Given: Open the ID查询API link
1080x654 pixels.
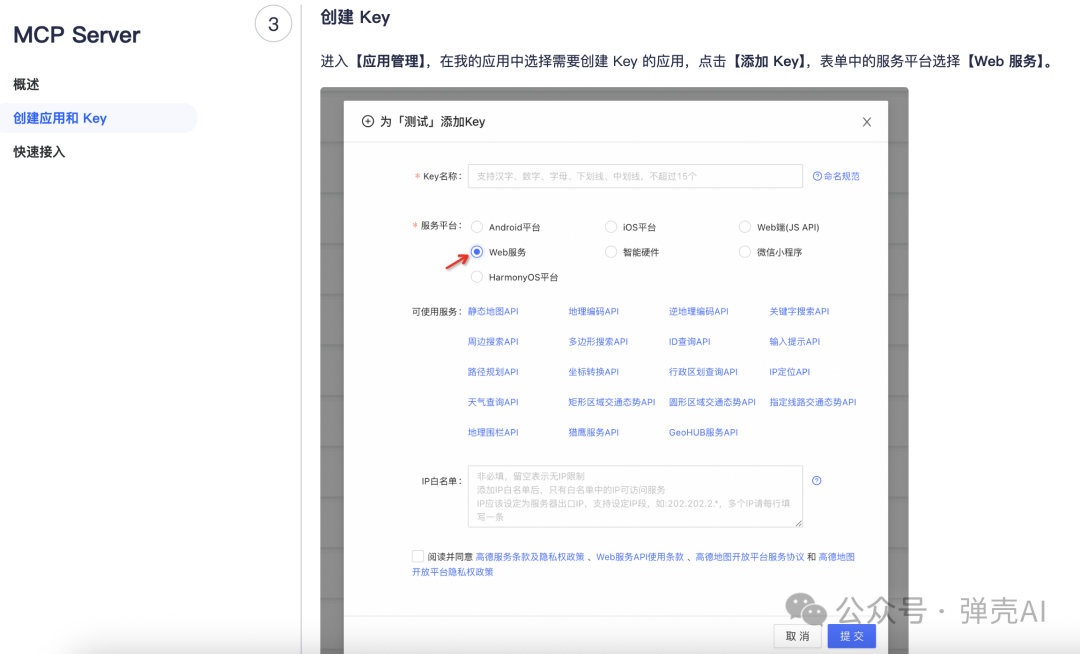Looking at the screenshot, I should [x=689, y=341].
